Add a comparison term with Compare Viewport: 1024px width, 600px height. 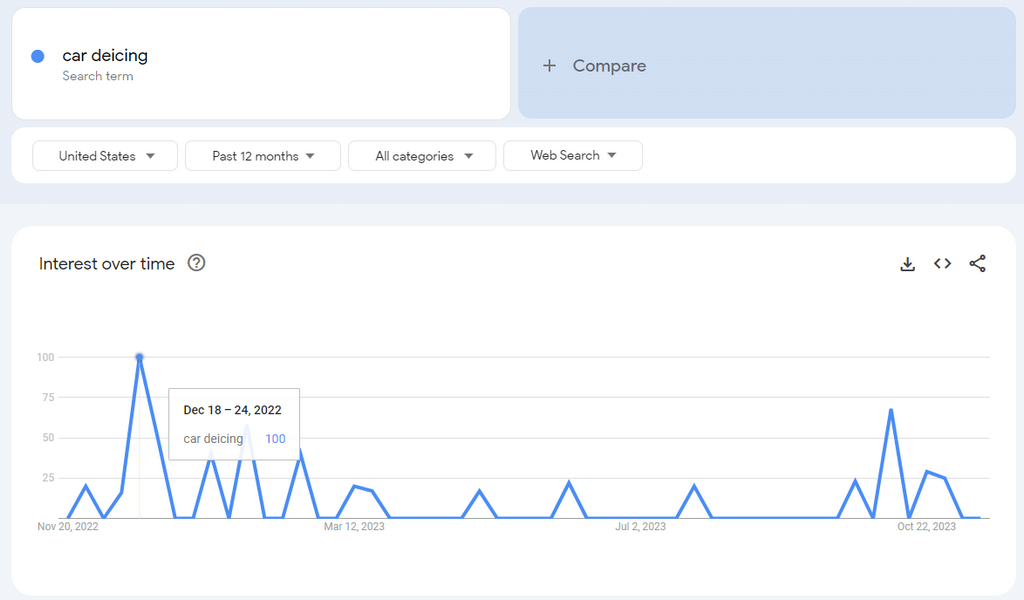coord(767,63)
